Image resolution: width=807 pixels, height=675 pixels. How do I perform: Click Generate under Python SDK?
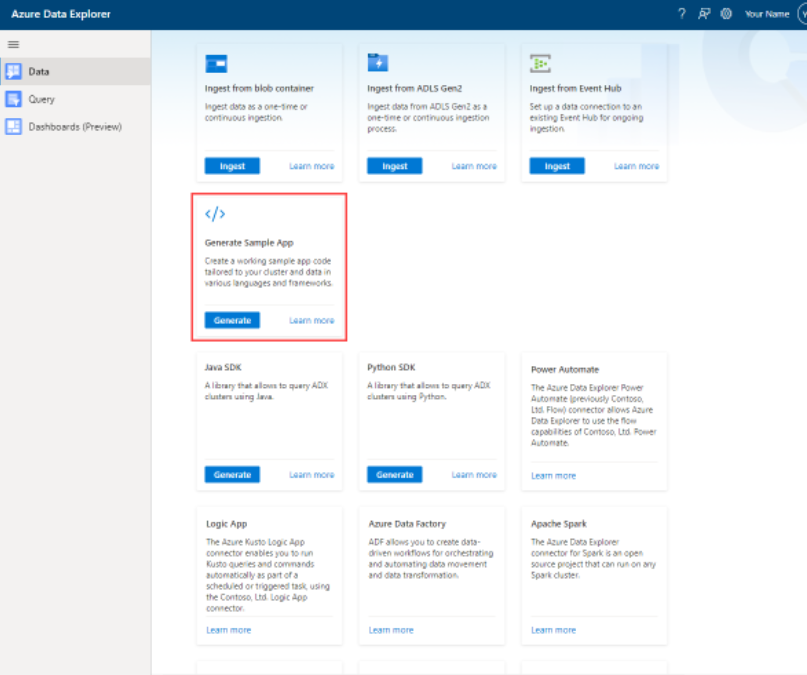tap(395, 474)
